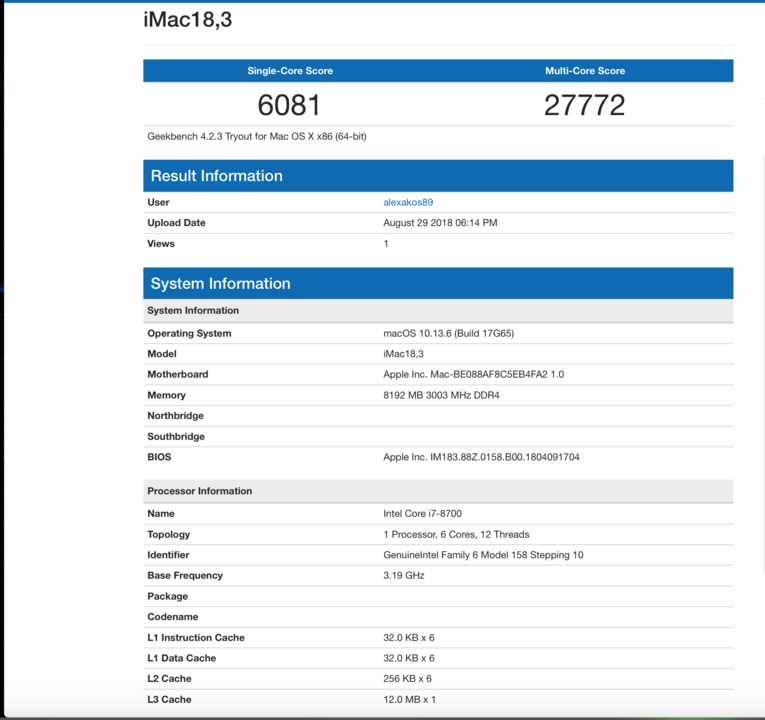The width and height of the screenshot is (765, 720).
Task: Select the Motherboard value Mac-BE088AF8C5EB4FA2
Action: [x=473, y=375]
